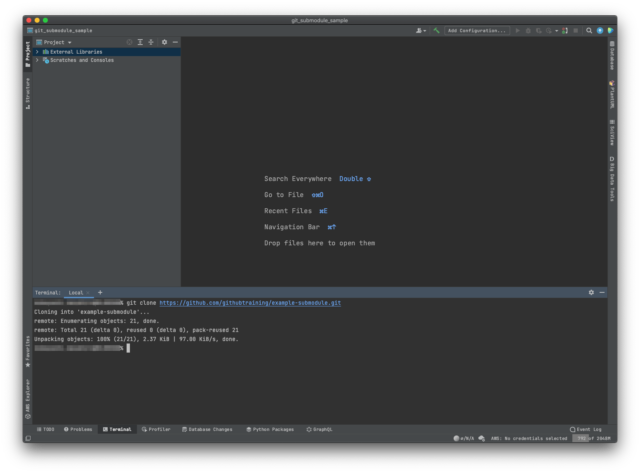Expand the External Libraries node

point(37,52)
